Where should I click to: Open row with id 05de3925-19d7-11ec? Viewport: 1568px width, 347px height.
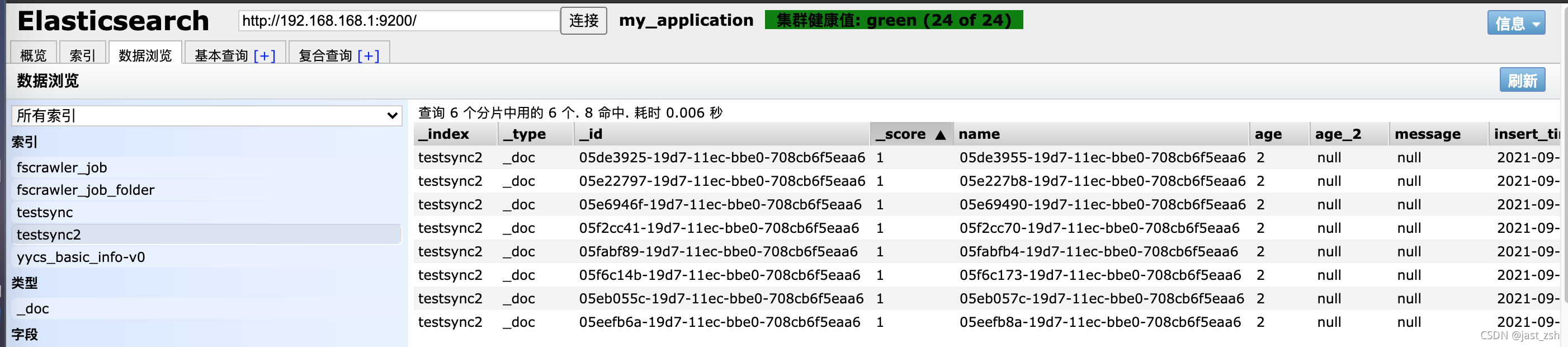[x=721, y=158]
